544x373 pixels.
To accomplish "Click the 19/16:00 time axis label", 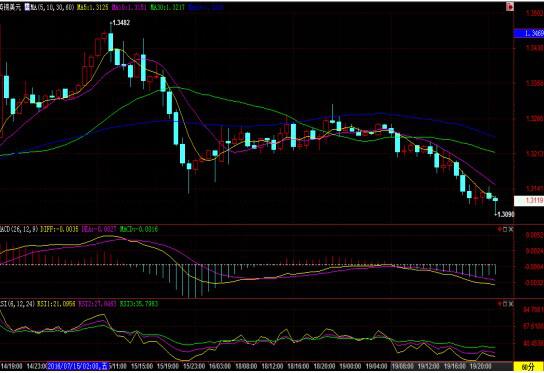I will coord(455,366).
